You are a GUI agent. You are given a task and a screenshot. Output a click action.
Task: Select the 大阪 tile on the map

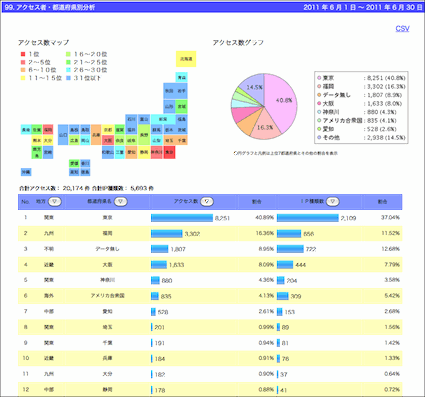pos(108,140)
